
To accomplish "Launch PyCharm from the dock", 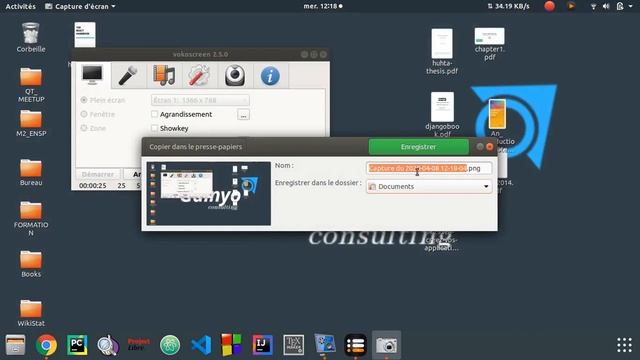I will [x=77, y=345].
